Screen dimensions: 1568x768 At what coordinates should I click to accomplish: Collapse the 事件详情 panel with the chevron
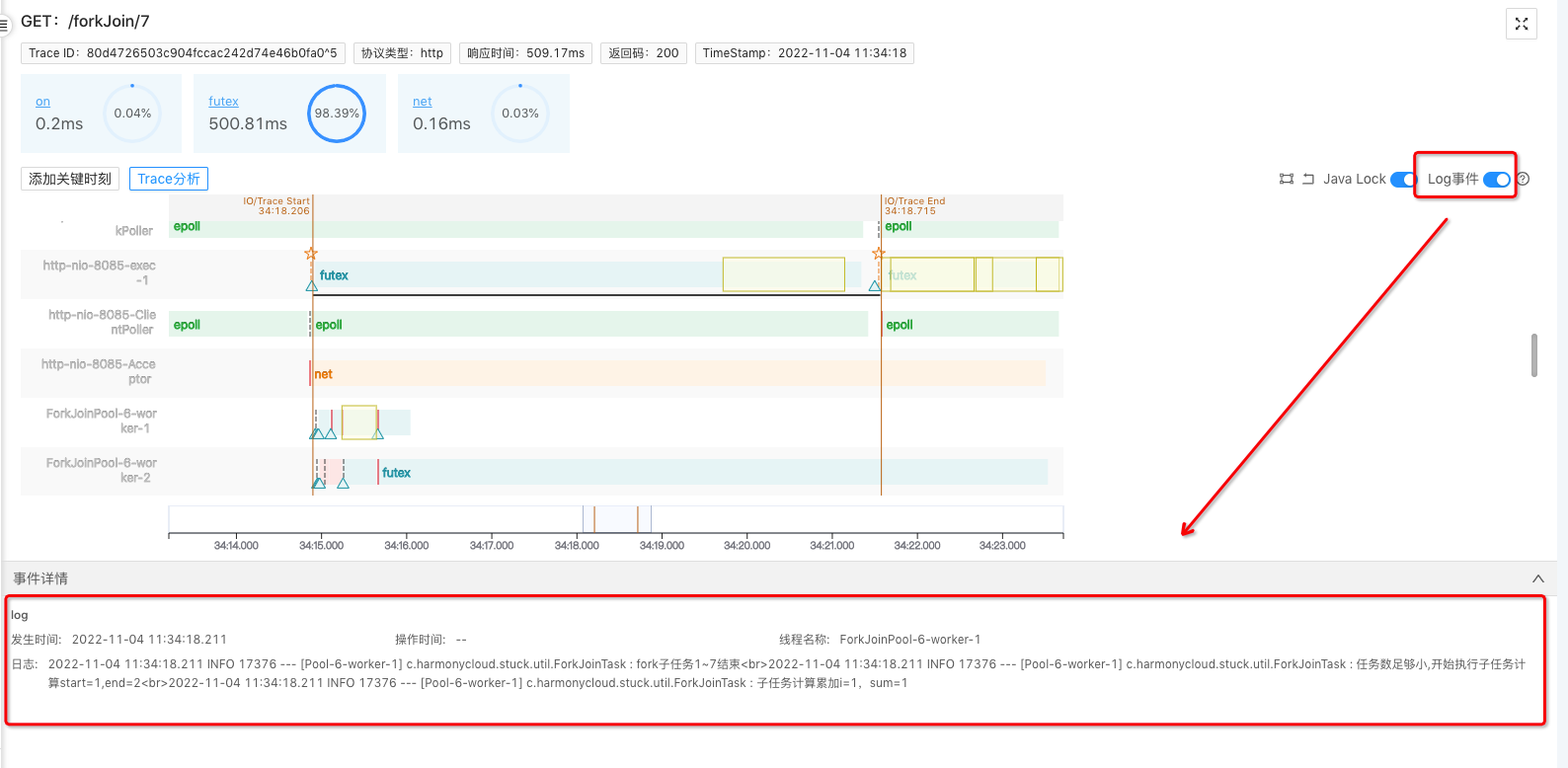(1537, 578)
